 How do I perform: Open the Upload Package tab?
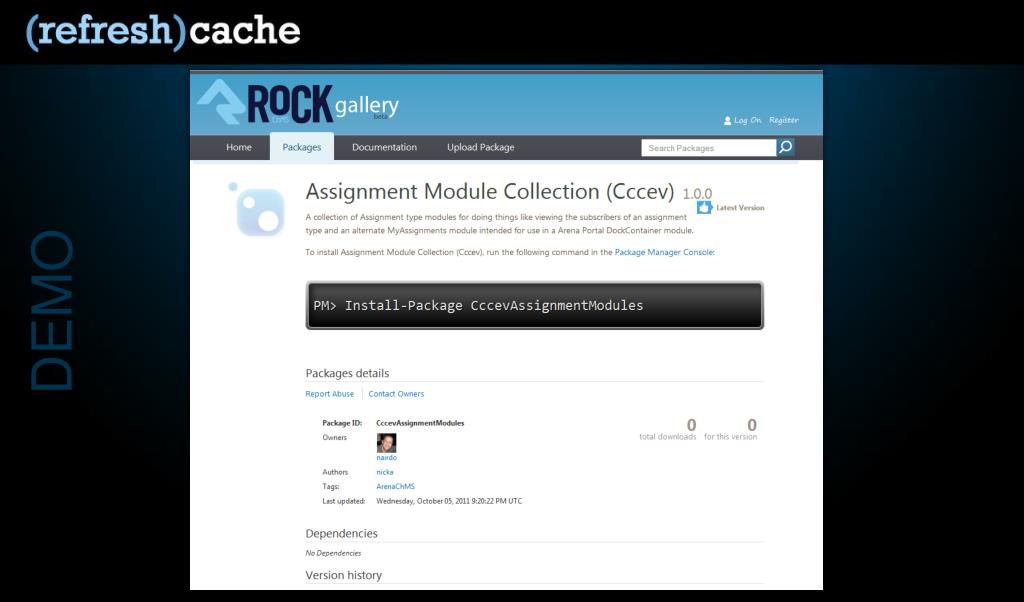pyautogui.click(x=481, y=148)
